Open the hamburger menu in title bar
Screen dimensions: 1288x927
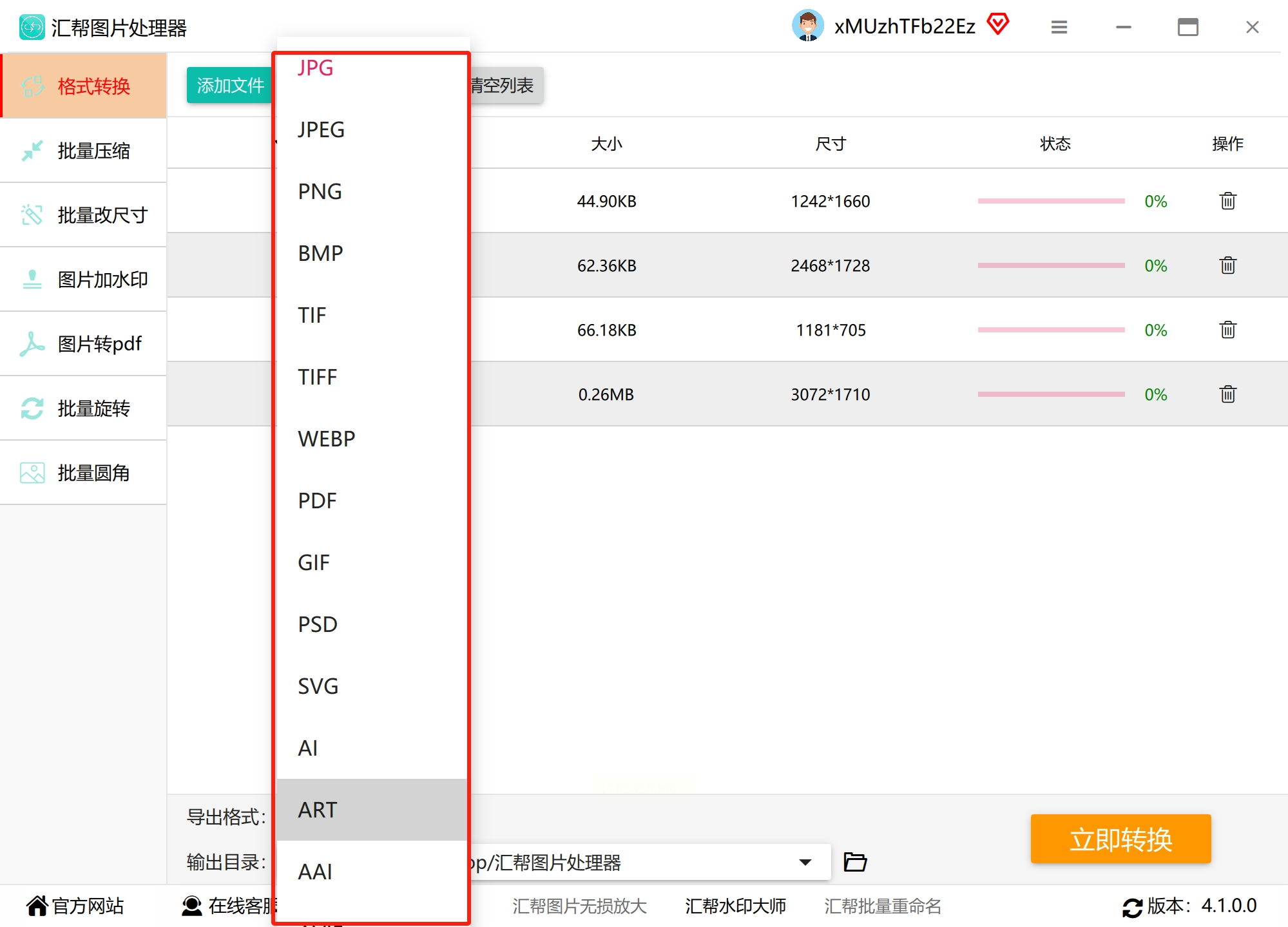point(1059,27)
